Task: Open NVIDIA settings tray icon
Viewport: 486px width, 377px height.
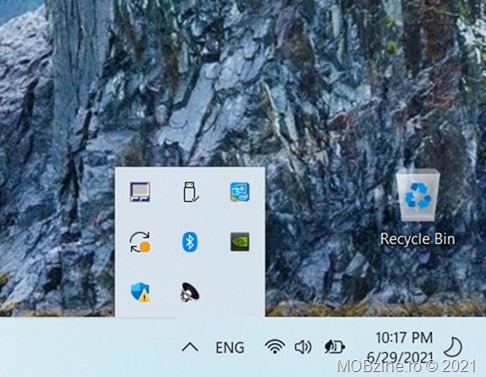Action: [x=240, y=242]
